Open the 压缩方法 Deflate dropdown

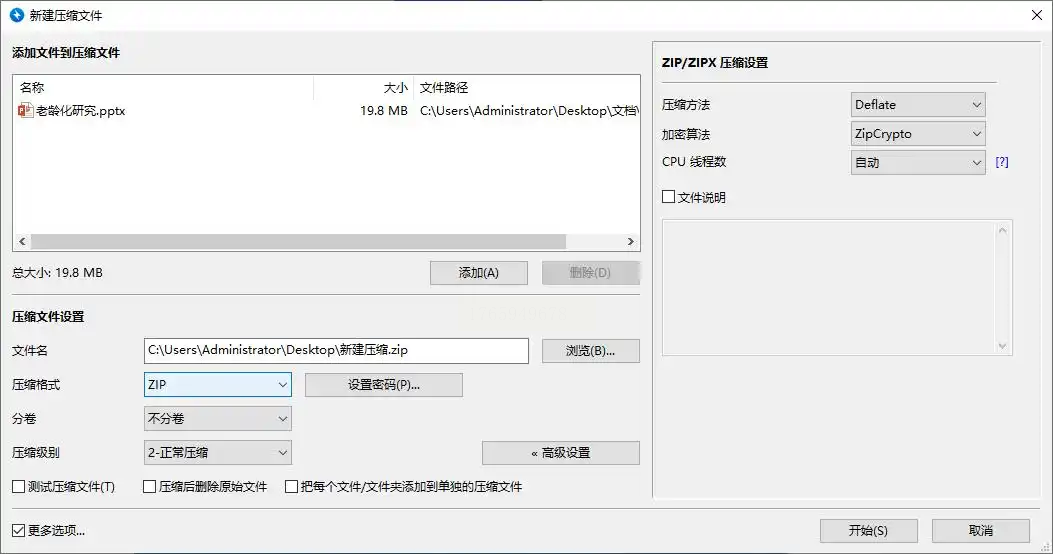click(918, 105)
